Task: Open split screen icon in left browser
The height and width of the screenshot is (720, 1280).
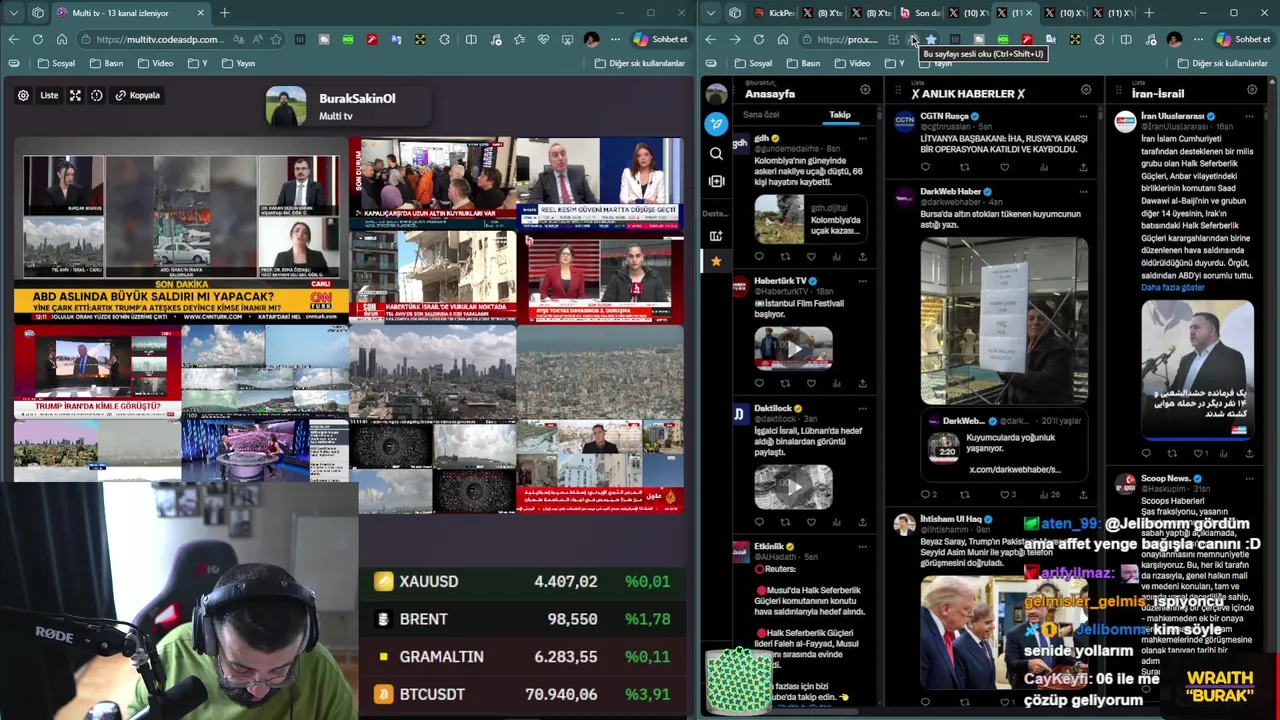Action: pyautogui.click(x=471, y=39)
